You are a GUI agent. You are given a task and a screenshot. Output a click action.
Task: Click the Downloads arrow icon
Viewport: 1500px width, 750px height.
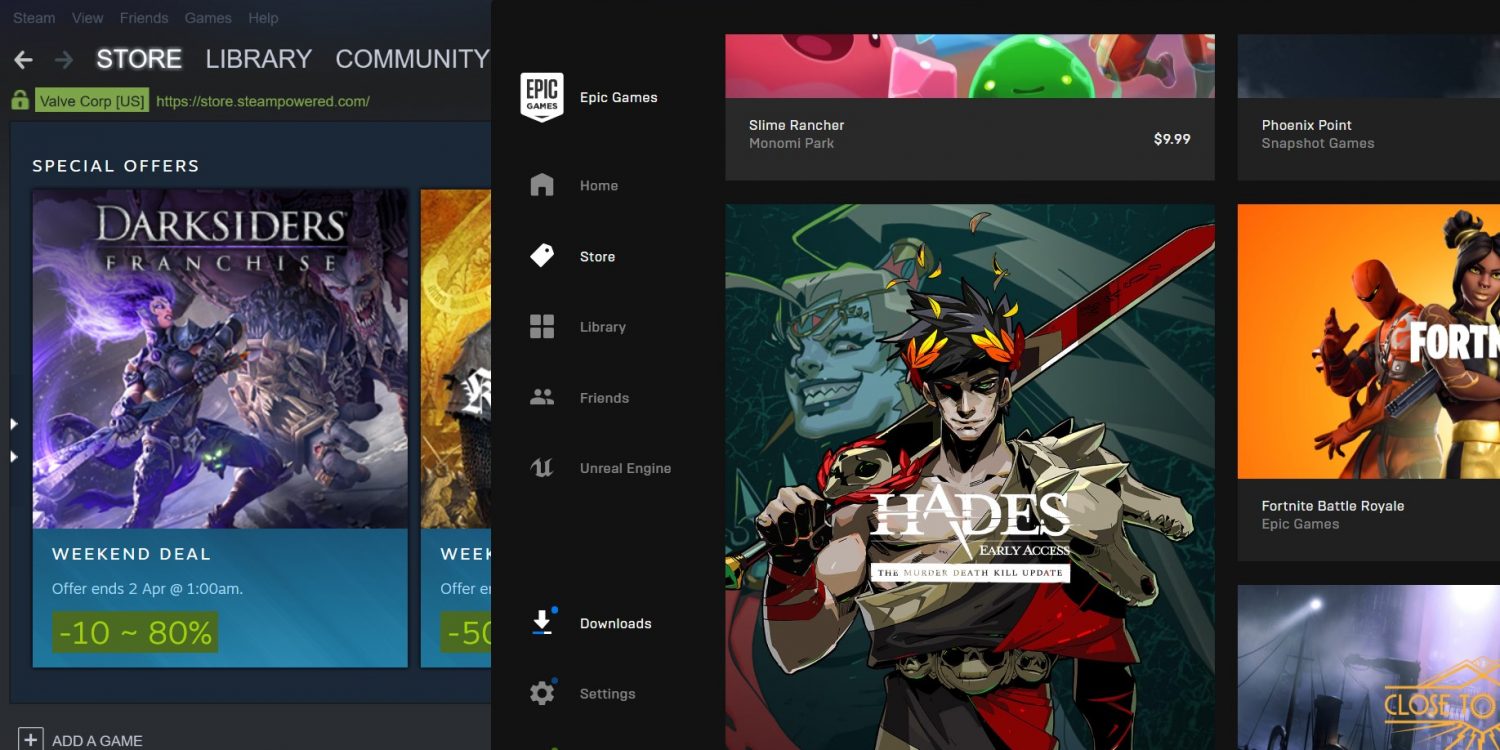point(542,623)
